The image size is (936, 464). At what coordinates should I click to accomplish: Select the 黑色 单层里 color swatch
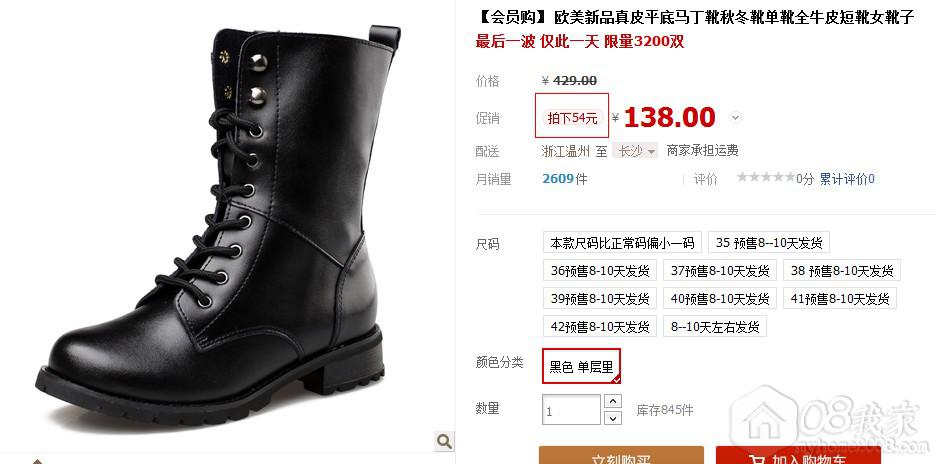pyautogui.click(x=581, y=366)
